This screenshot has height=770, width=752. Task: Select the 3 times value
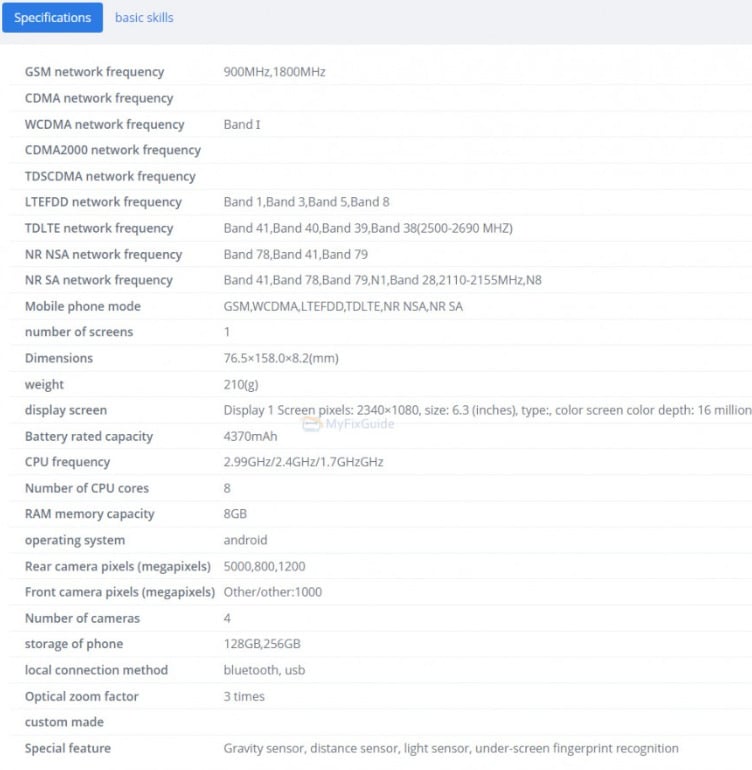click(x=244, y=696)
